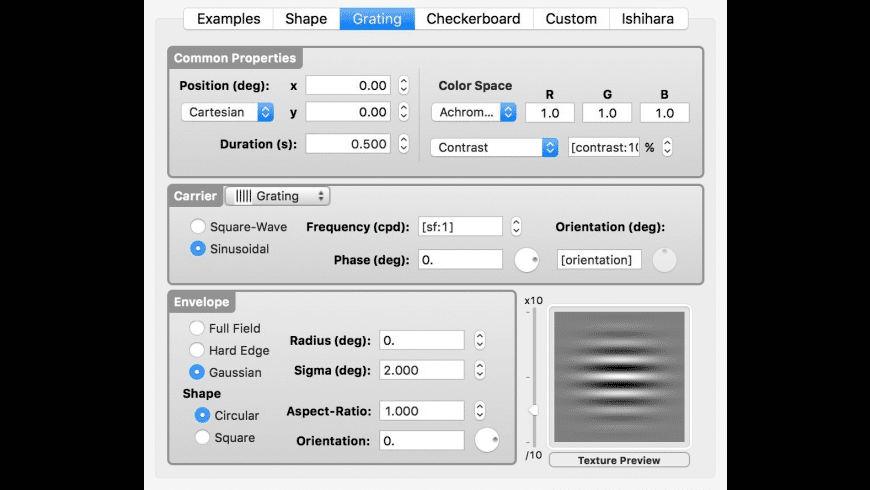Open the Carrier Grating type popup
870x490 pixels.
pos(277,196)
